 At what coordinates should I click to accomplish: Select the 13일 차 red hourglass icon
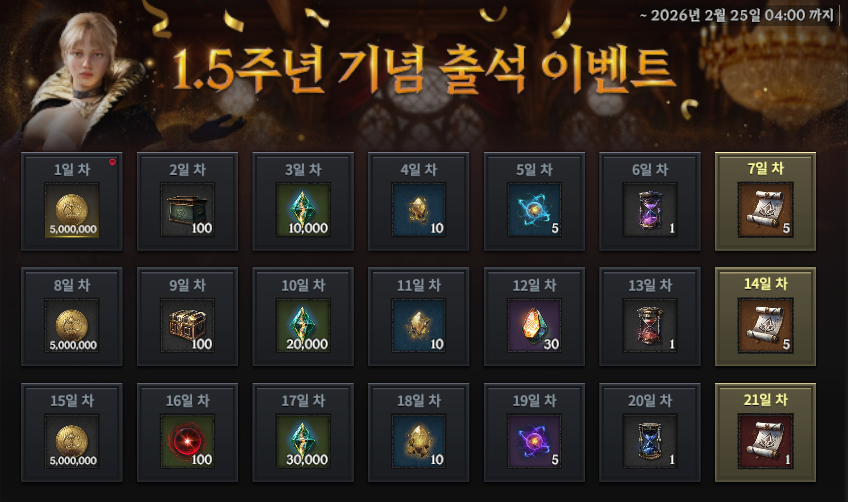pyautogui.click(x=650, y=326)
